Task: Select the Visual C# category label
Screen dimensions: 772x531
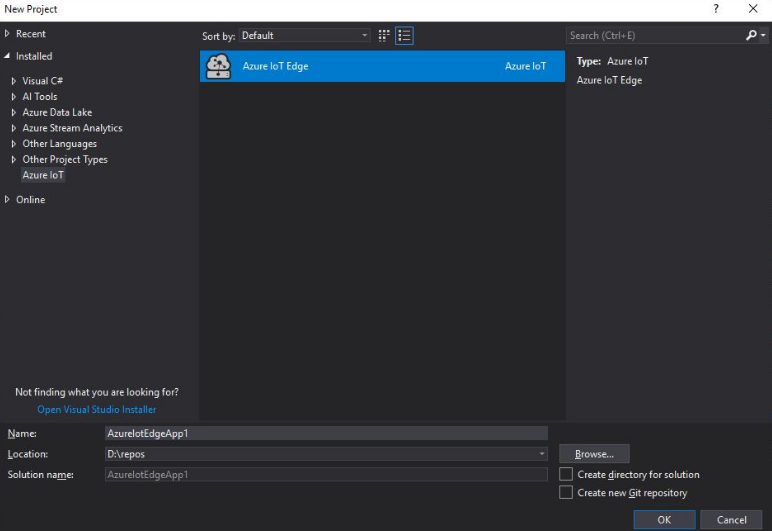Action: click(42, 81)
